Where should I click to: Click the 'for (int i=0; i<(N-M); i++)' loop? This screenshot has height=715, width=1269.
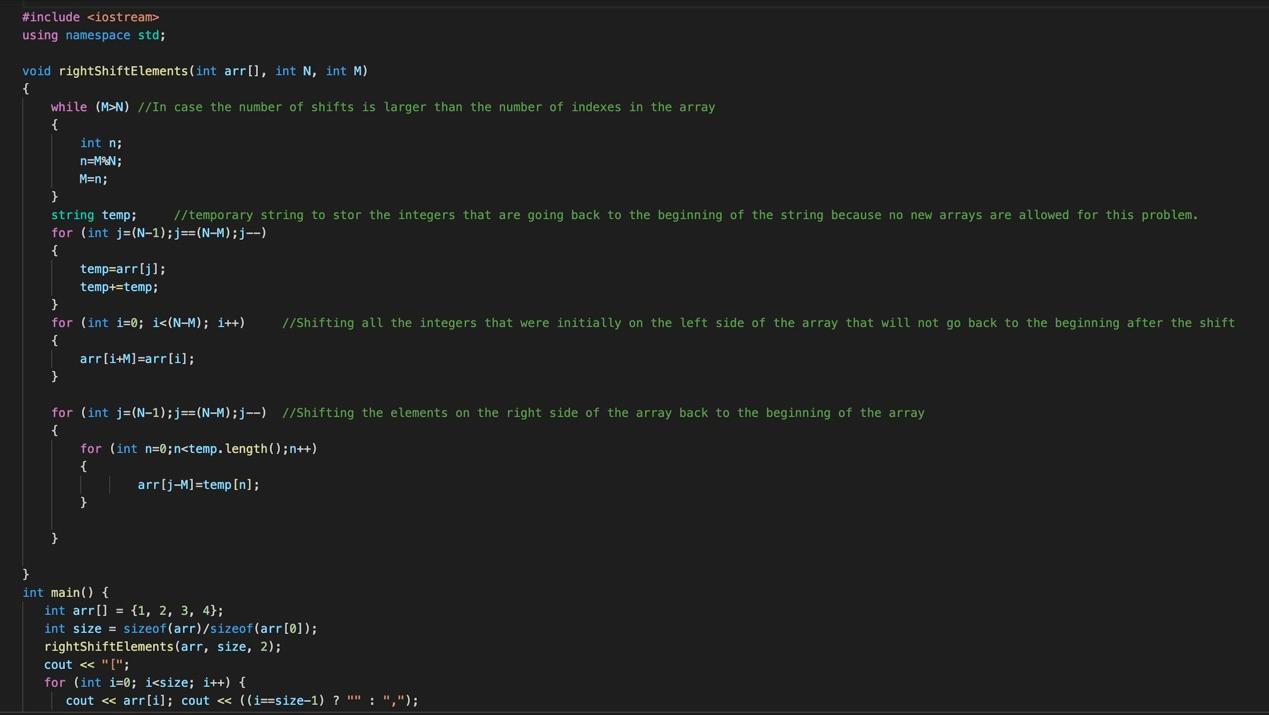[x=148, y=323]
